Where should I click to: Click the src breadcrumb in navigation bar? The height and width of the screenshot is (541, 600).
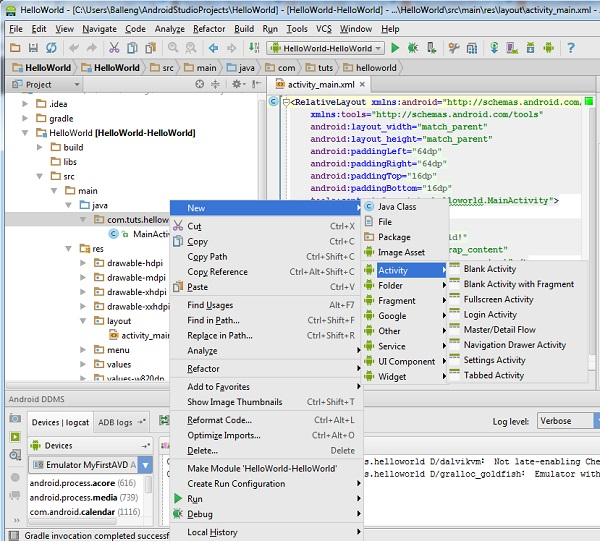tap(161, 68)
